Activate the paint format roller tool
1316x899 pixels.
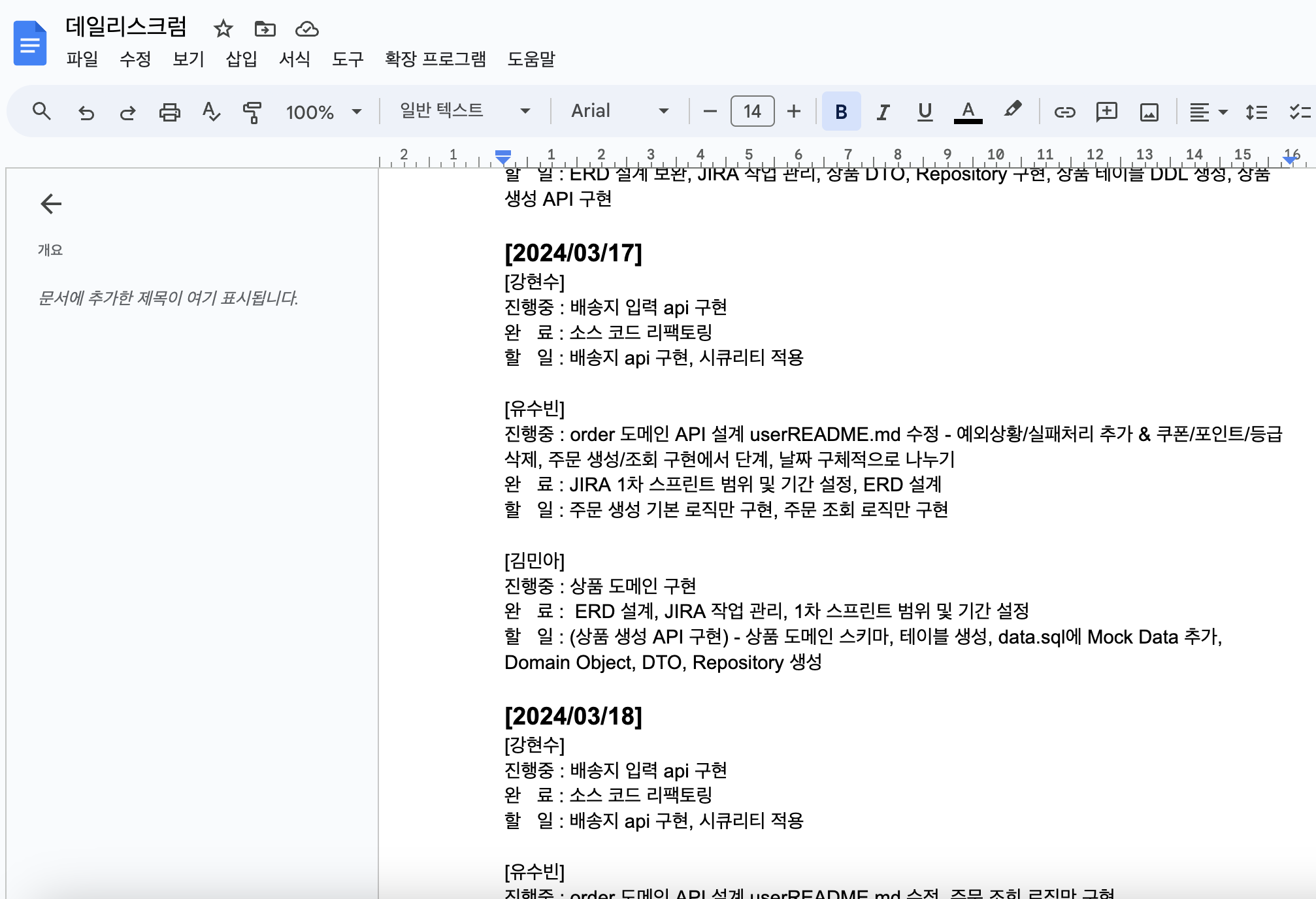(x=252, y=112)
